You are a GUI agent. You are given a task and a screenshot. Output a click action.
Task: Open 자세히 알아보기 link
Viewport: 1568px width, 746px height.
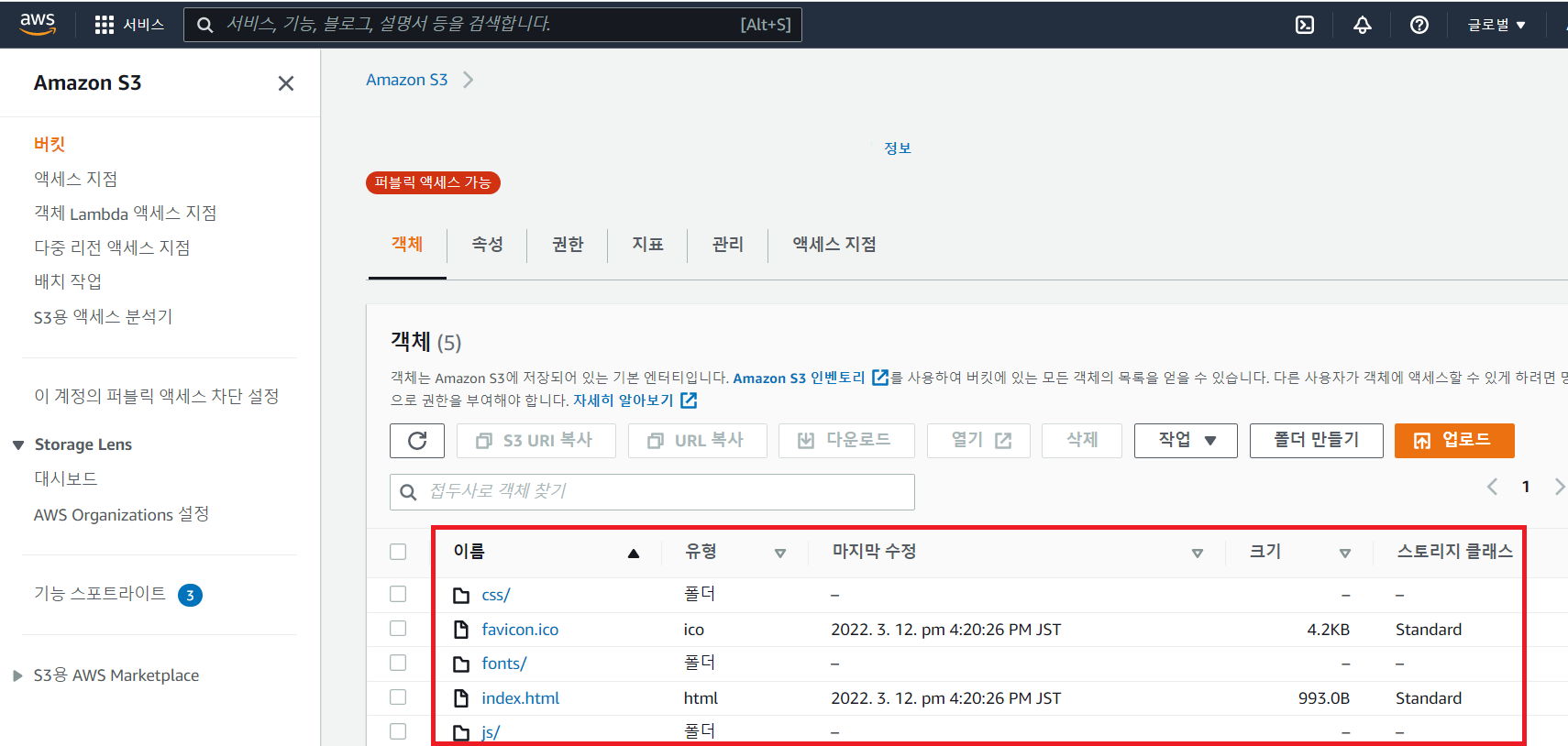[624, 400]
